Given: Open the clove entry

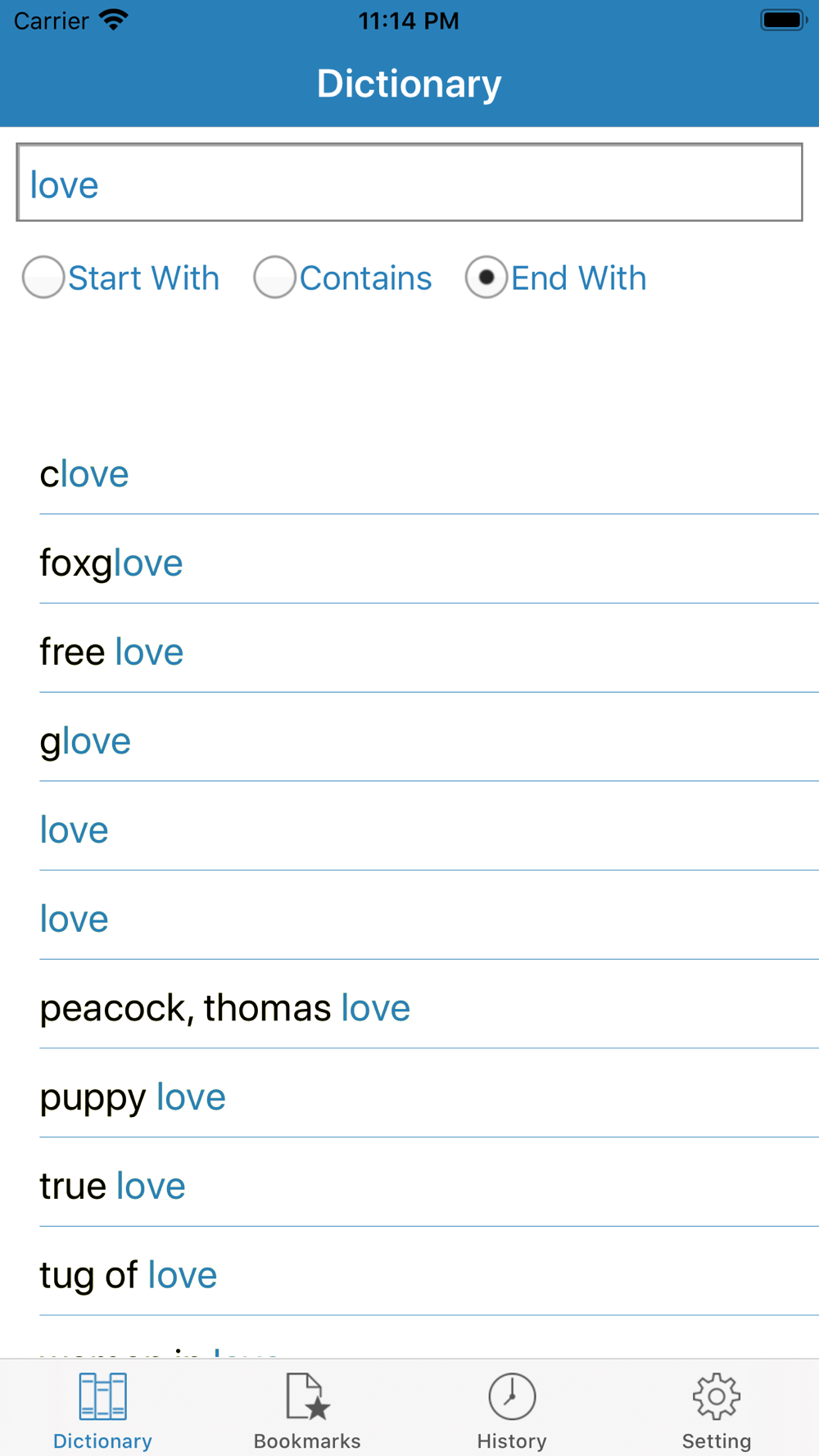Looking at the screenshot, I should 429,473.
